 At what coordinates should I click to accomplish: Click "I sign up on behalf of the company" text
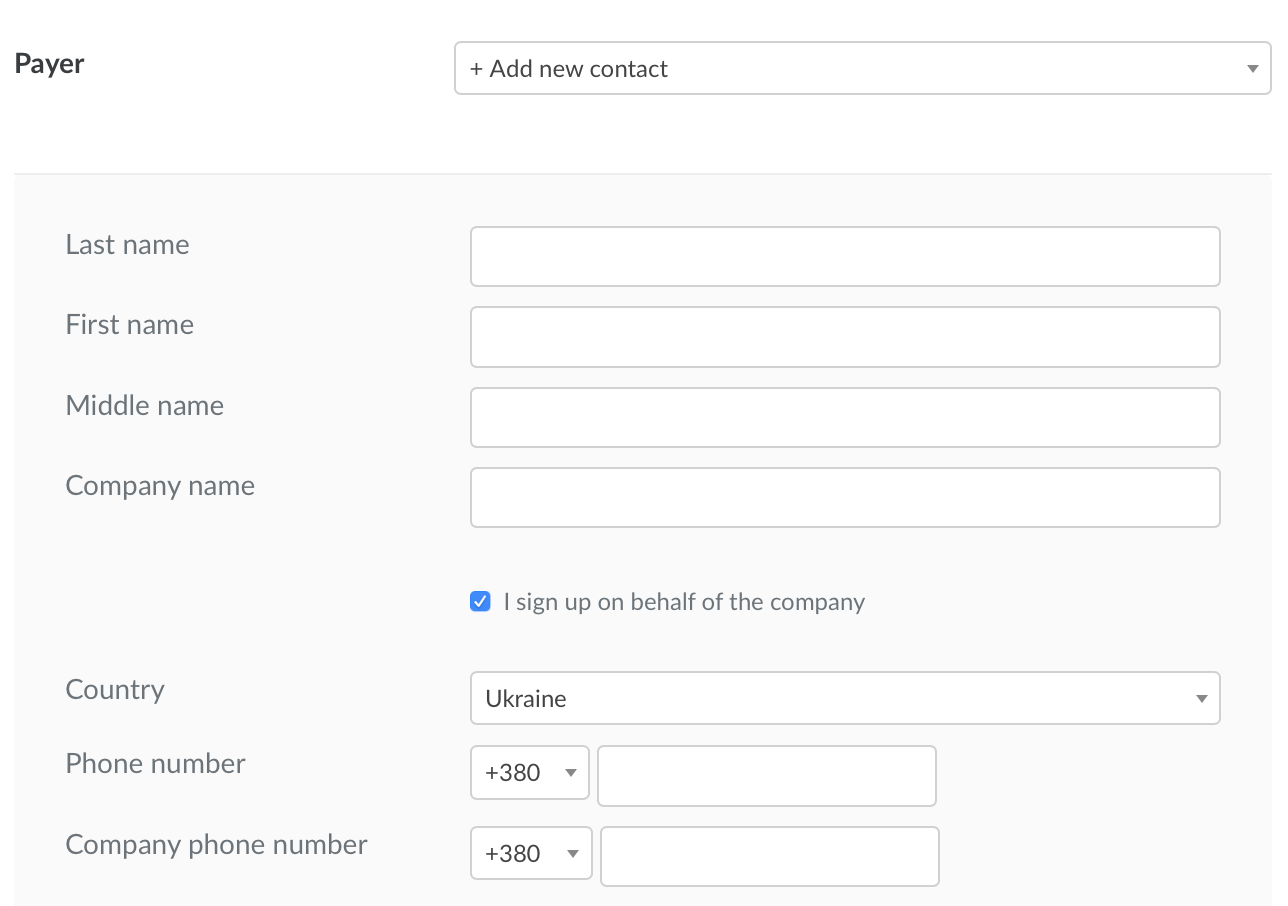point(684,602)
